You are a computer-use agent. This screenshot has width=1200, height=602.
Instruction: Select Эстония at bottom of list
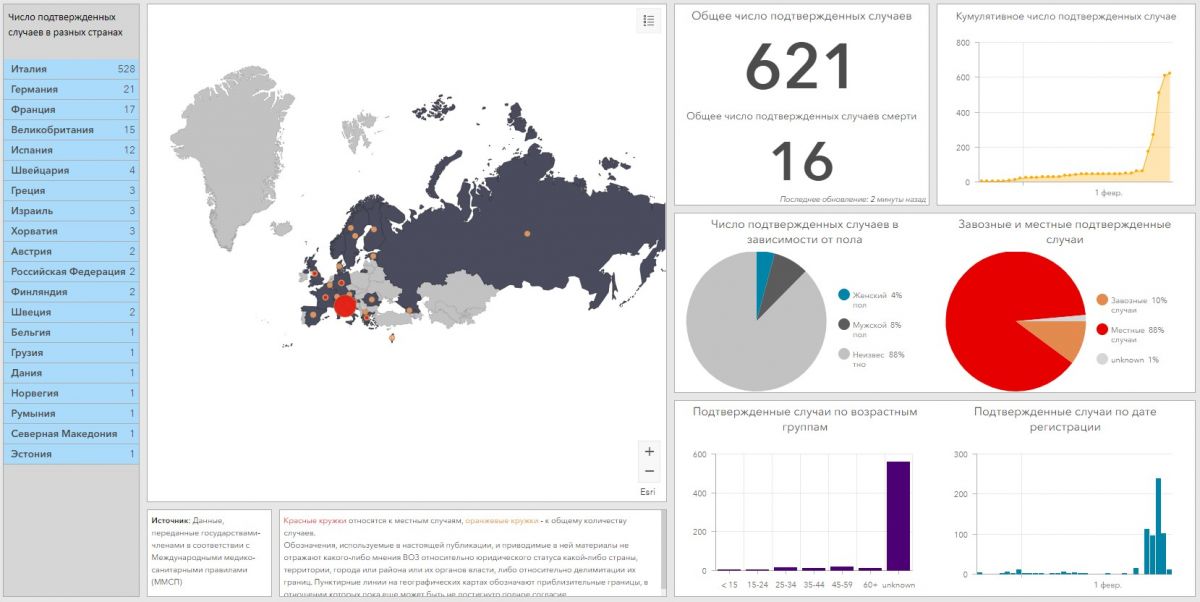pos(72,454)
